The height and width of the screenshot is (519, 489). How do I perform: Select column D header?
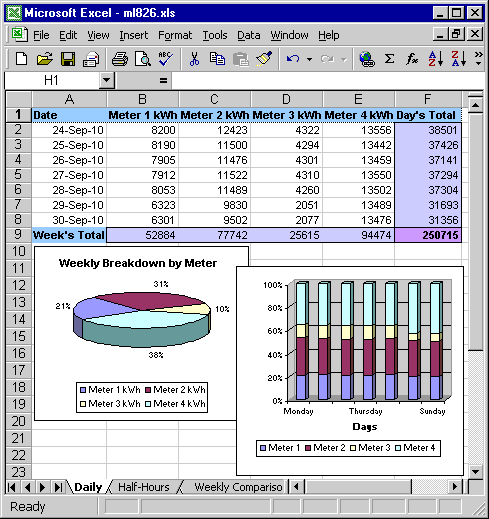point(286,99)
